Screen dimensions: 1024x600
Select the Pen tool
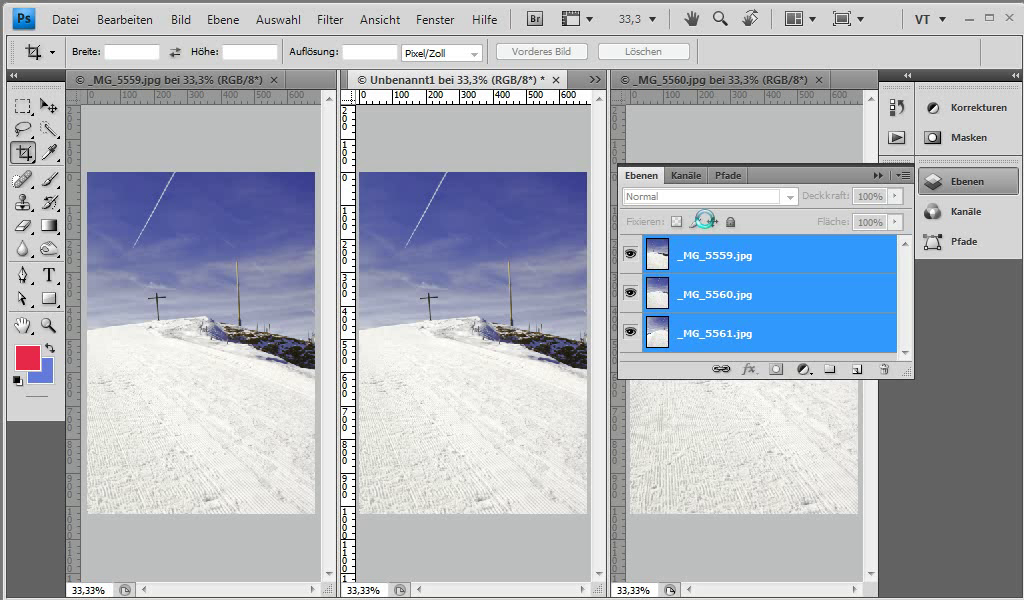coord(23,275)
